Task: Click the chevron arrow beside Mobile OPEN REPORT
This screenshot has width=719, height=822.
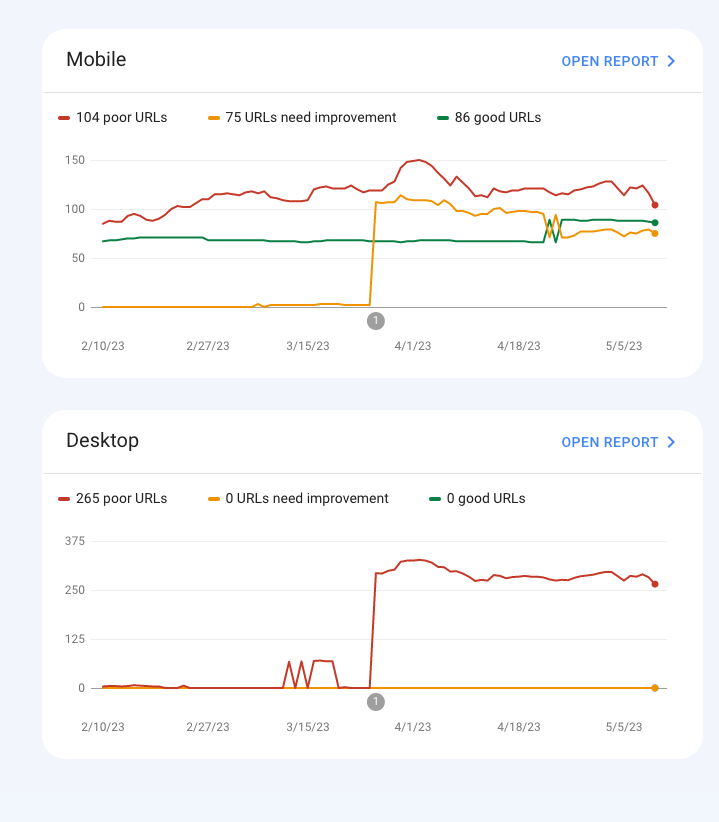Action: (672, 61)
